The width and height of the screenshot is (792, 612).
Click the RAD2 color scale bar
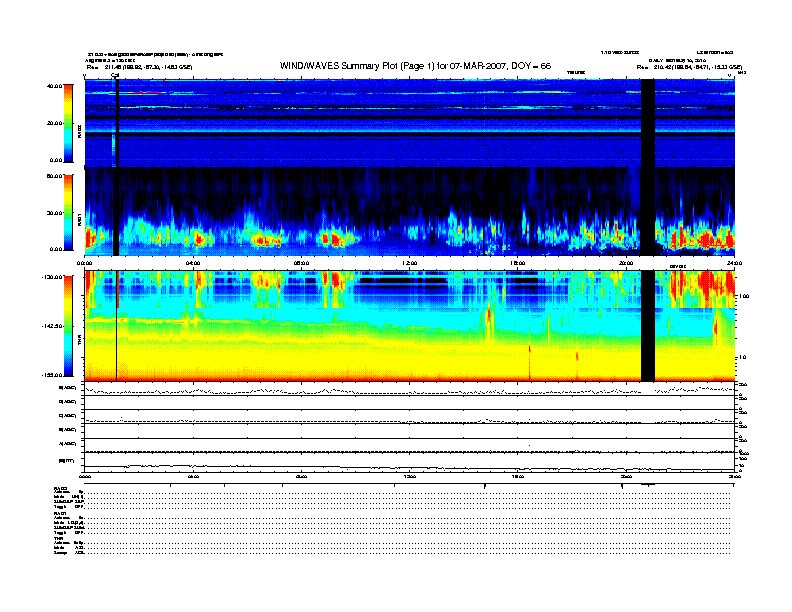coord(68,123)
